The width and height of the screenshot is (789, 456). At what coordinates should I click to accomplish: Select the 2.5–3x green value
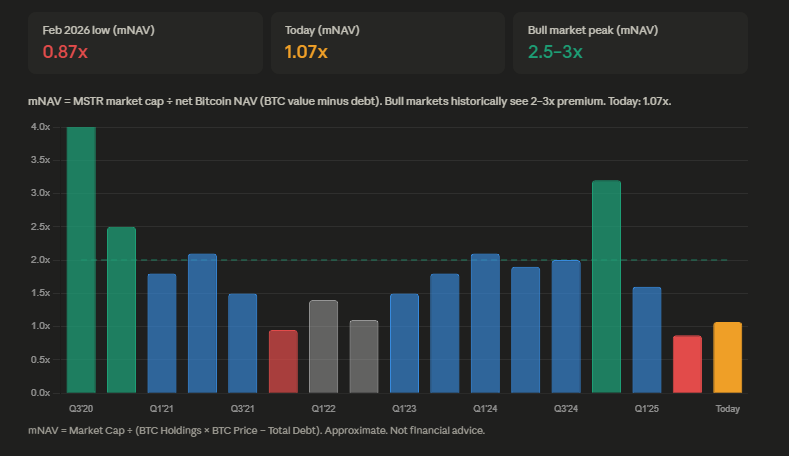(555, 52)
